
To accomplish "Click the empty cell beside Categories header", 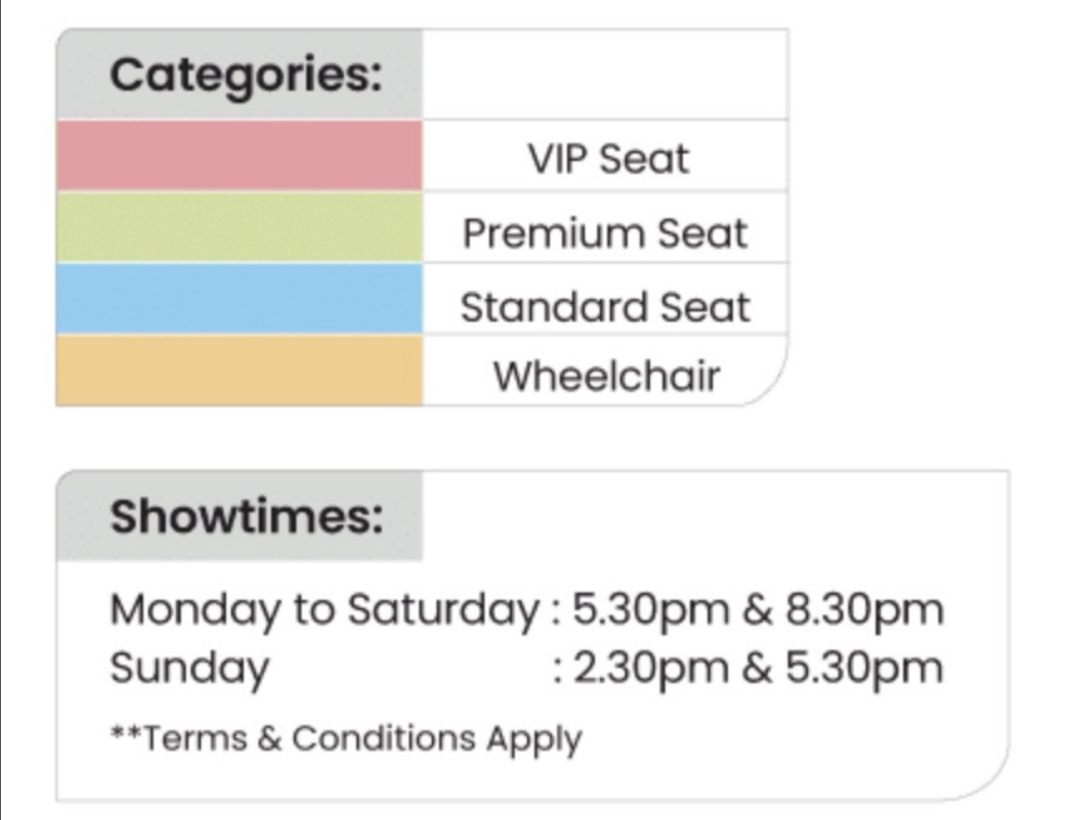I will pos(605,75).
